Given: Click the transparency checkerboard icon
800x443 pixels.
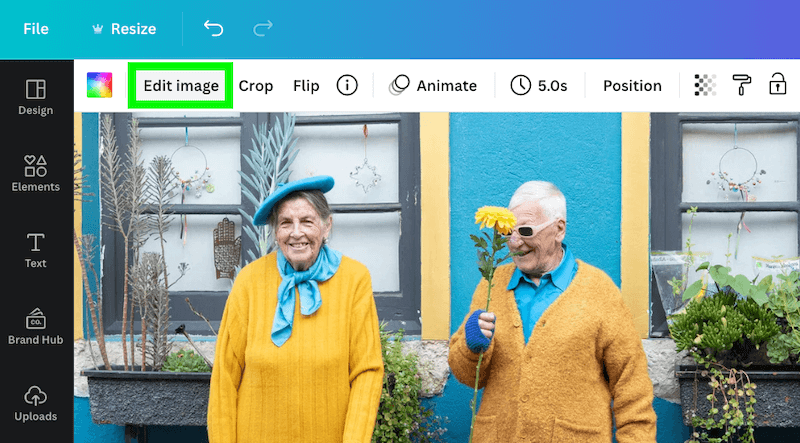Looking at the screenshot, I should [705, 85].
